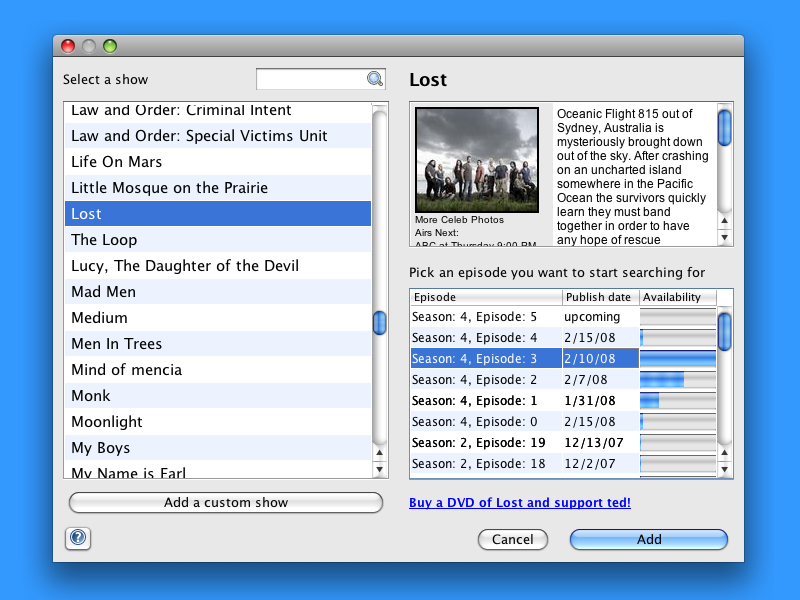Click the Add button
The width and height of the screenshot is (800, 600).
(x=648, y=539)
